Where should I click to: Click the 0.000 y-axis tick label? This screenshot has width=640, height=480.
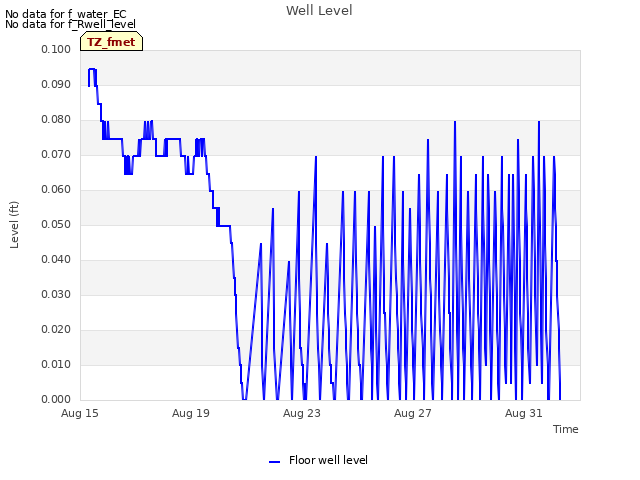coord(56,399)
